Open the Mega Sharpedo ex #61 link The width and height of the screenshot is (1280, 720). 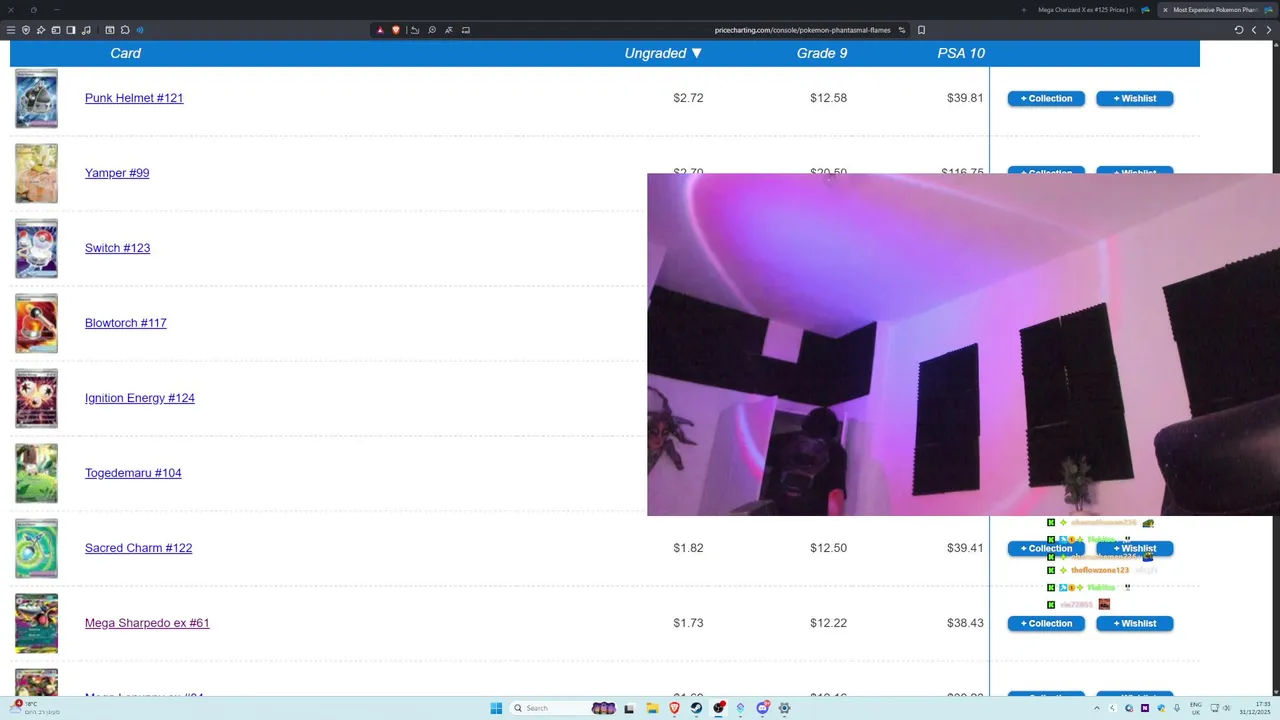click(147, 623)
